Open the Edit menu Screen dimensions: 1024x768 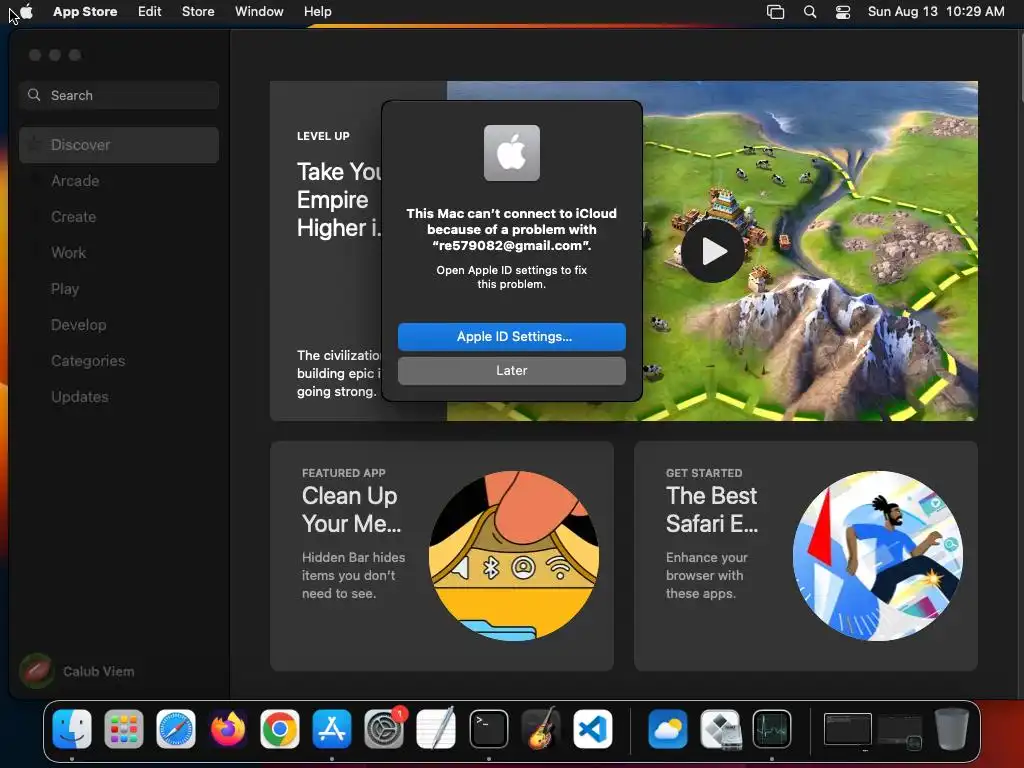point(150,11)
